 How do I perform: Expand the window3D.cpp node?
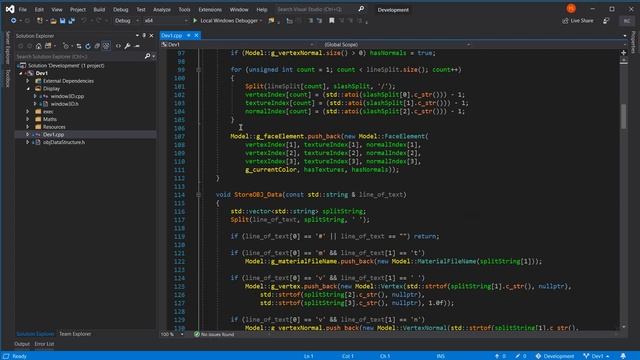[x=35, y=96]
